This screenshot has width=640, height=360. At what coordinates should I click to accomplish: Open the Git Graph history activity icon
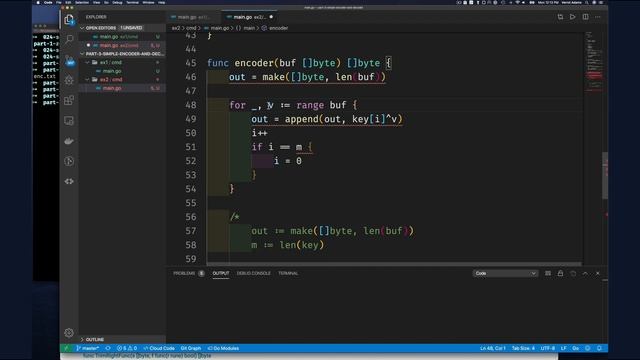(69, 161)
